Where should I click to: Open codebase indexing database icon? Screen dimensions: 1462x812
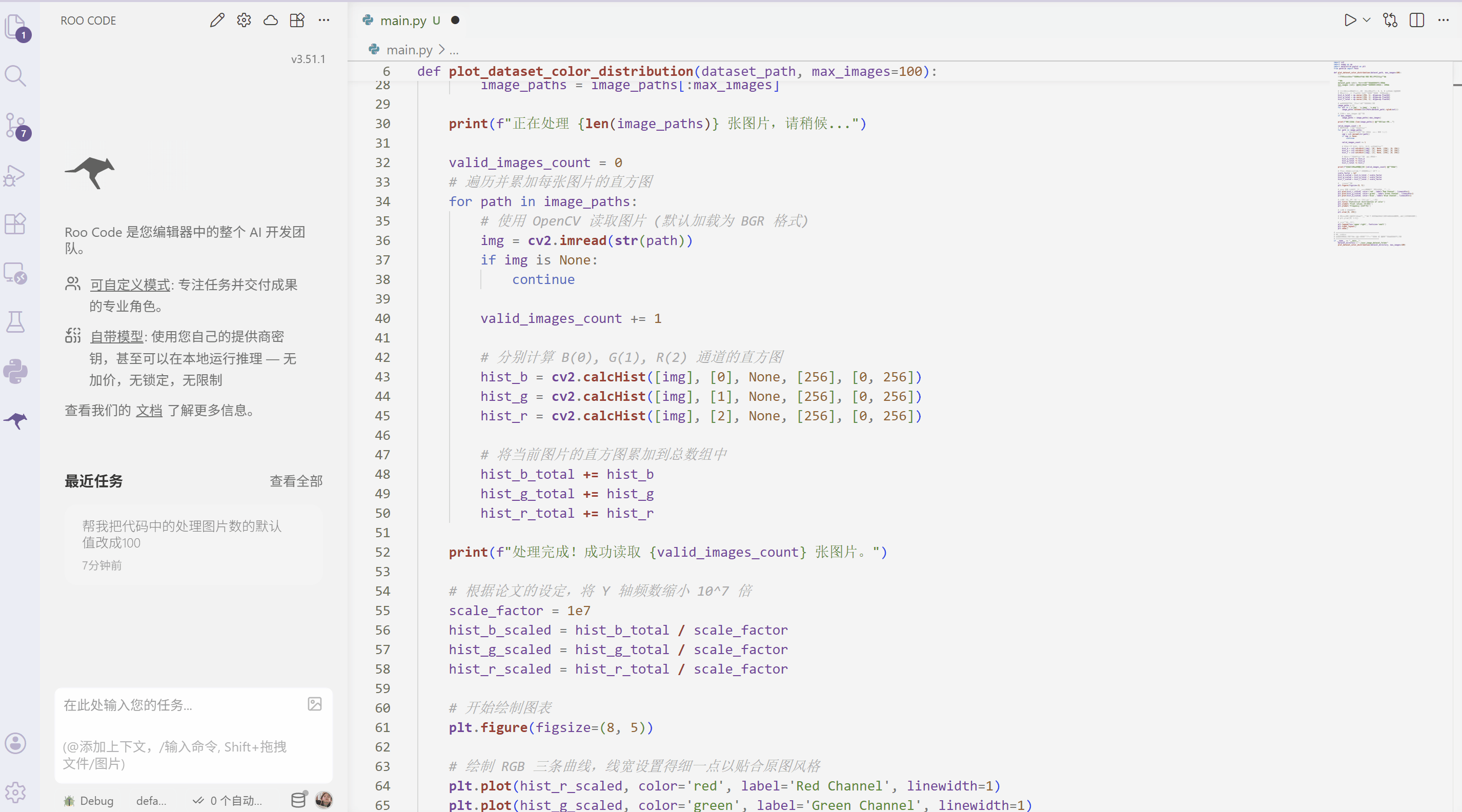298,800
